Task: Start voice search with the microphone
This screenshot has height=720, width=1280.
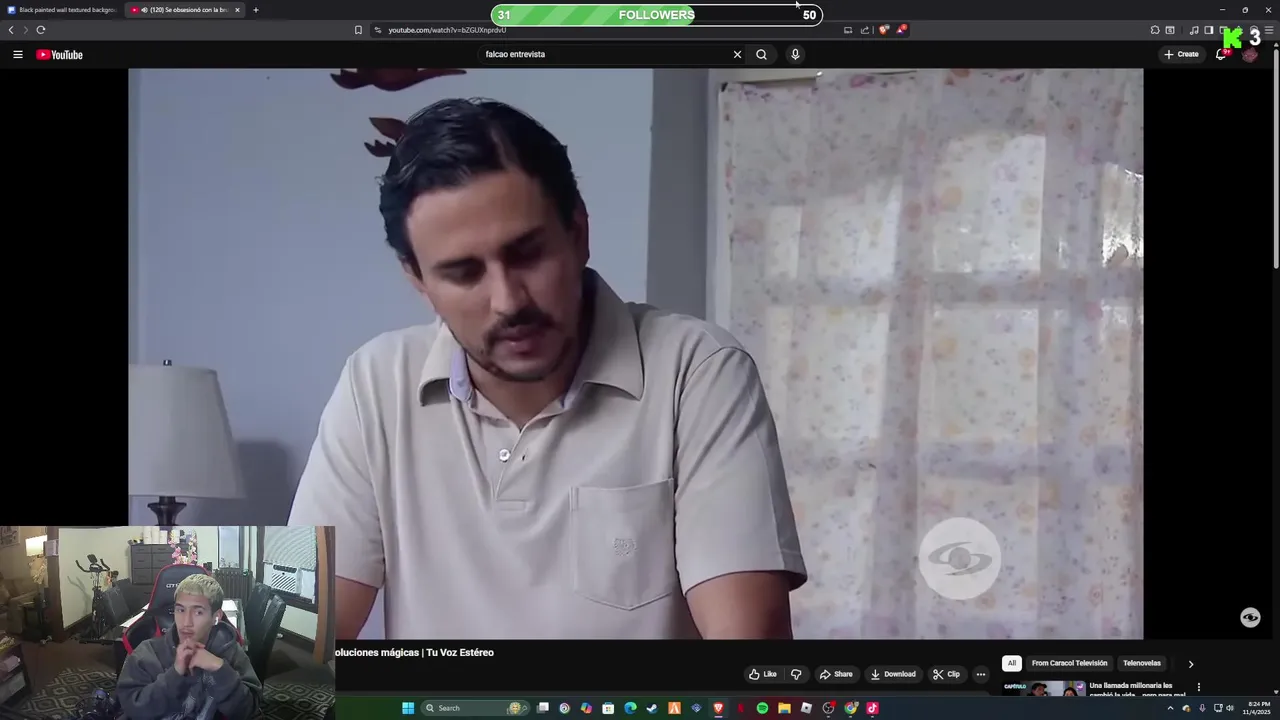Action: 795,54
